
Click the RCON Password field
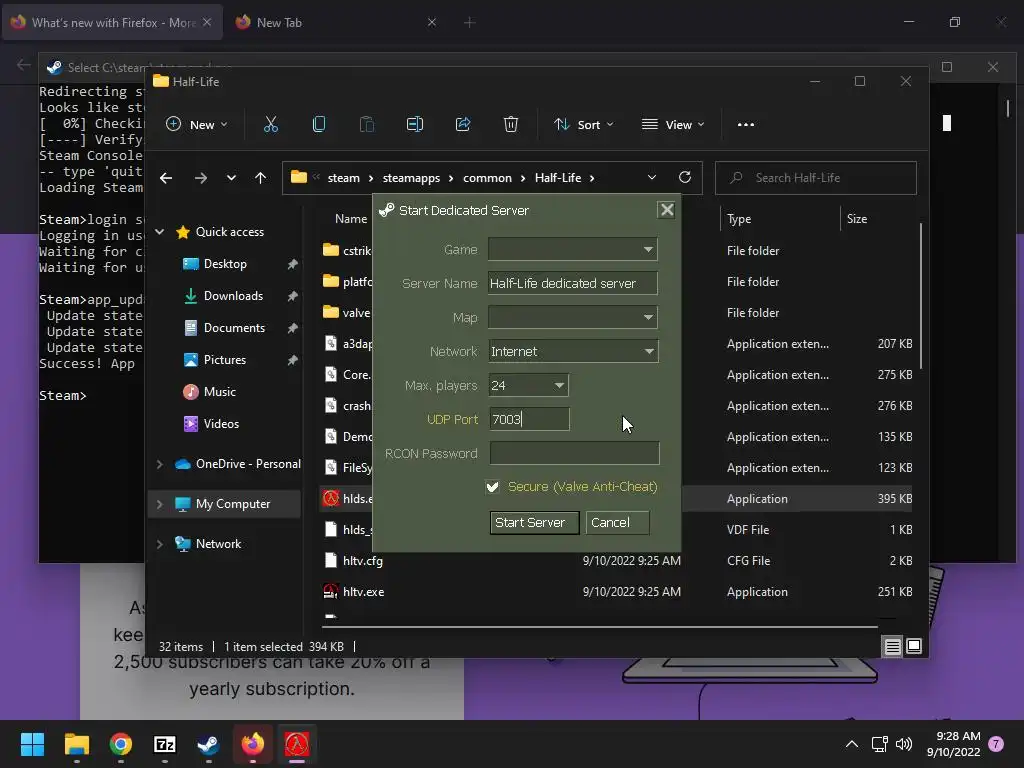(x=575, y=453)
